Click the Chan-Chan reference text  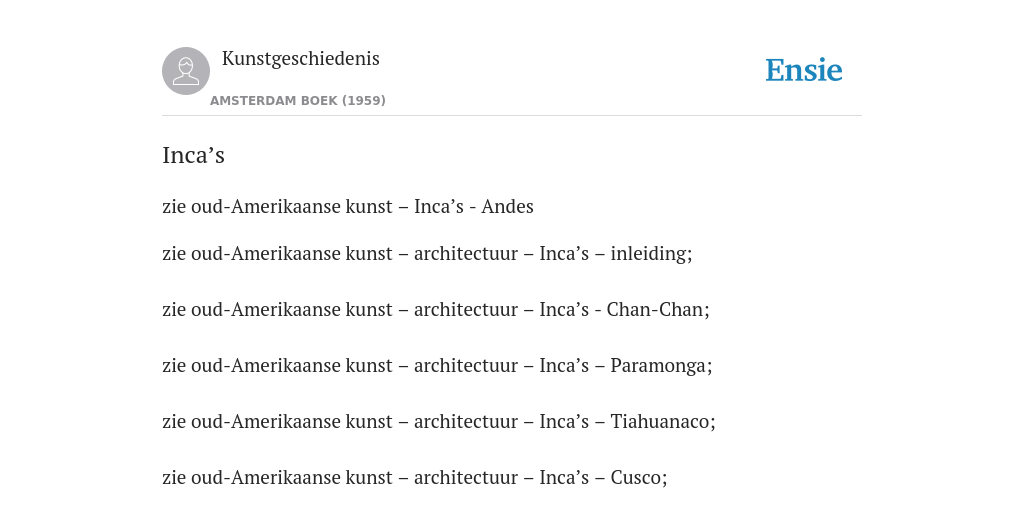656,310
